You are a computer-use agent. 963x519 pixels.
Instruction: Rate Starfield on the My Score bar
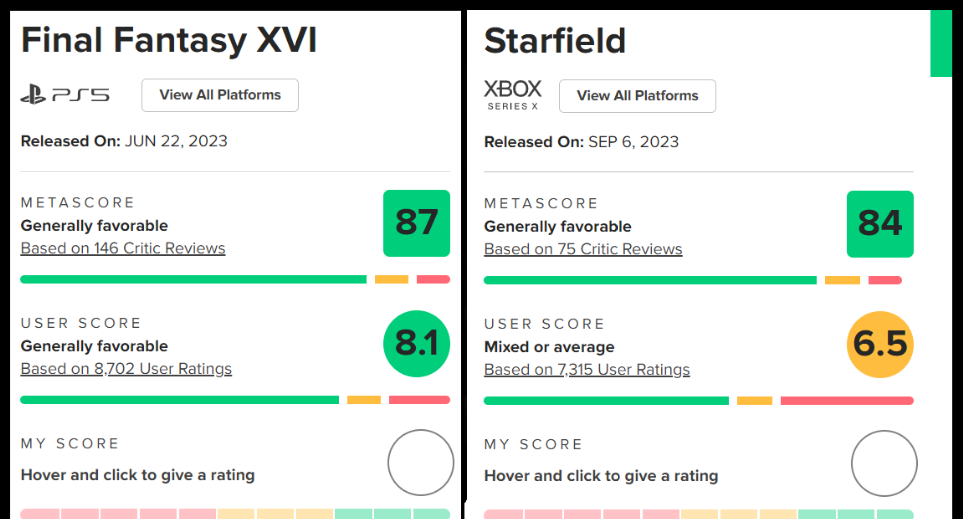(x=698, y=514)
